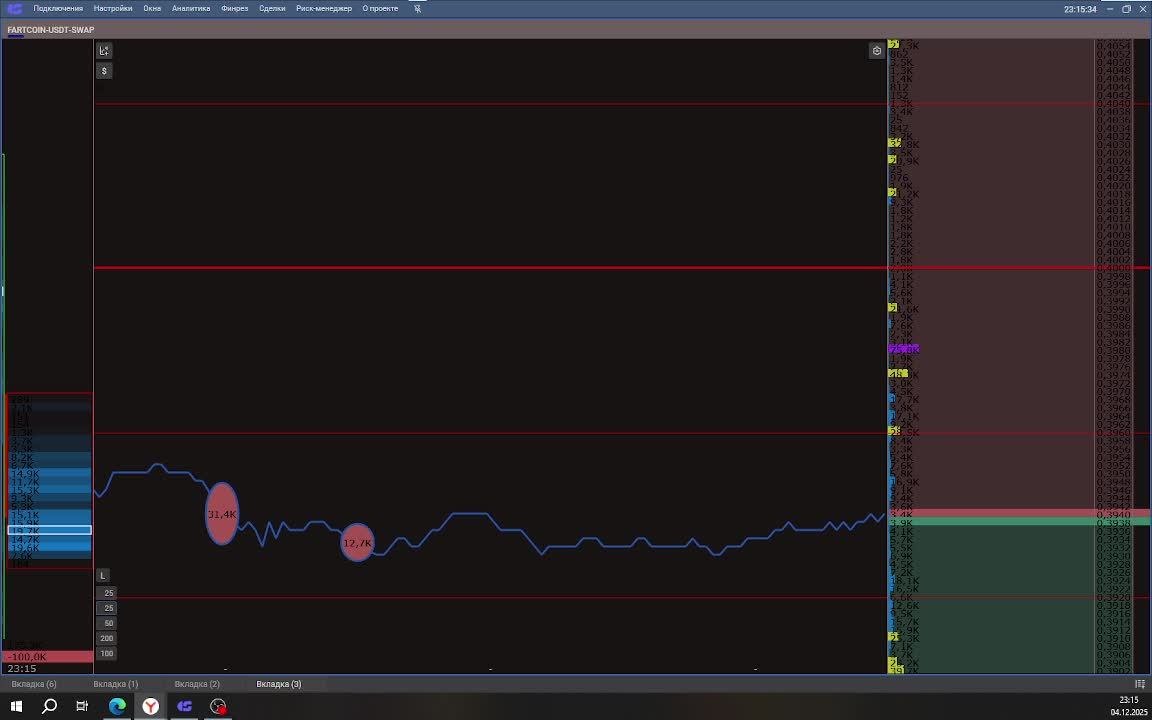The image size is (1152, 720).
Task: Click the 0,4020 ask price row
Action: click(x=1113, y=186)
